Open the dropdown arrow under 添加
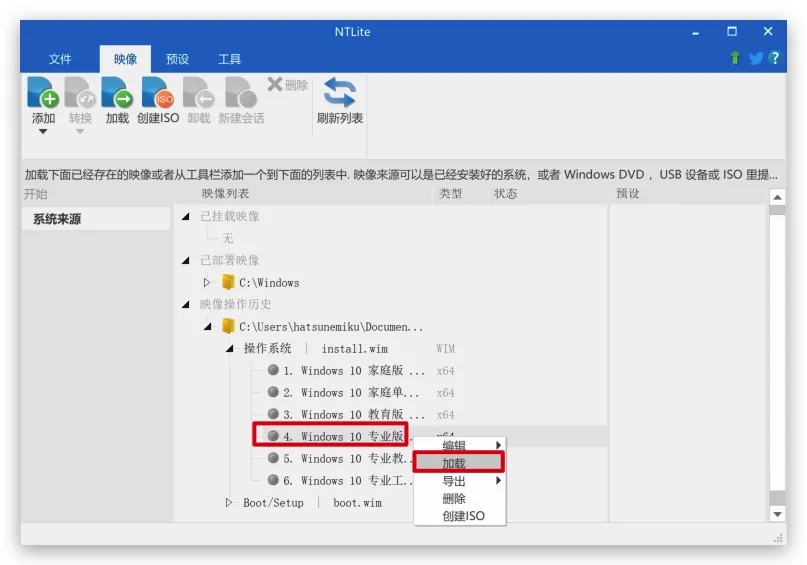Image resolution: width=807 pixels, height=565 pixels. [43, 132]
